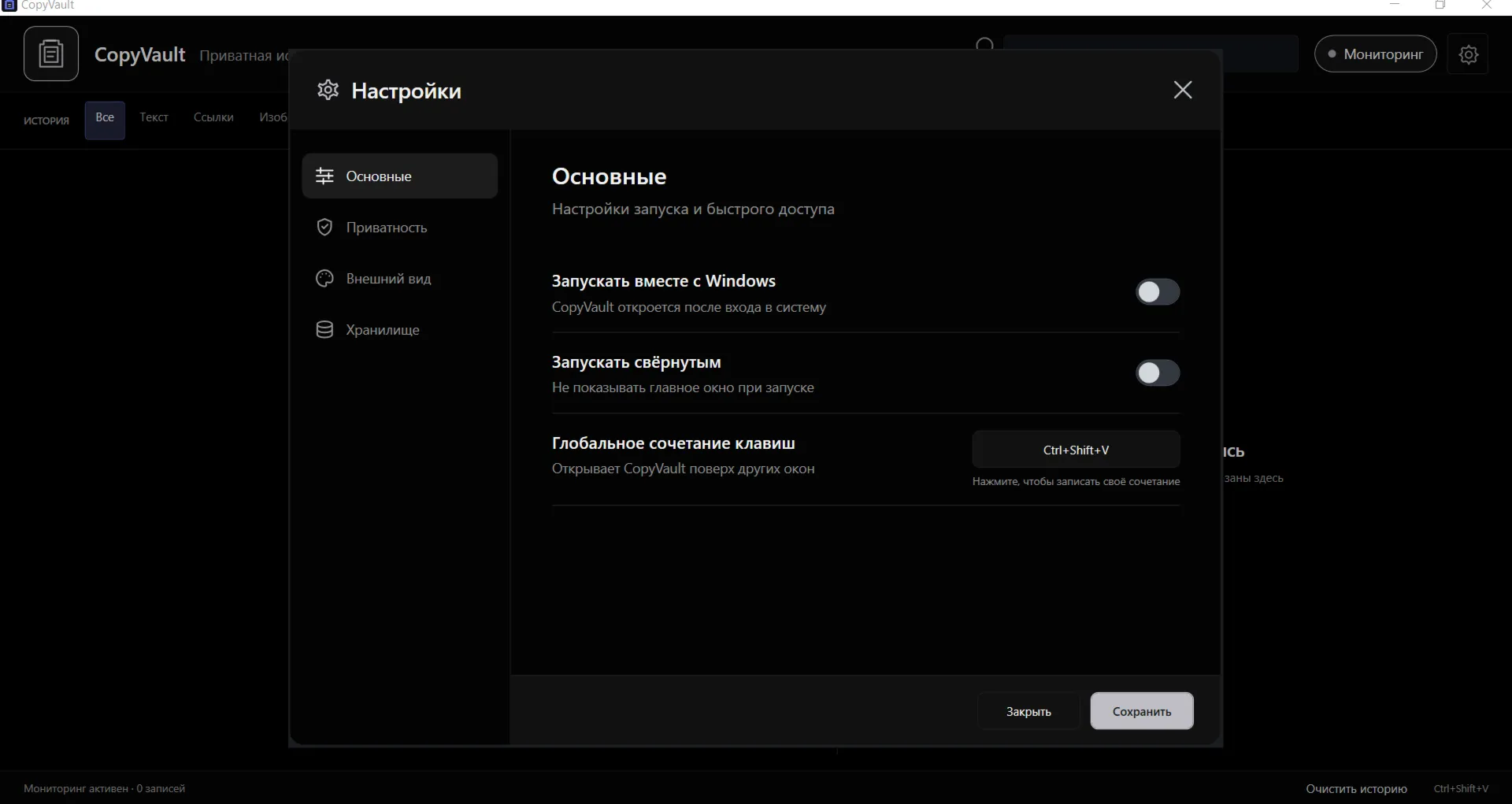Toggle the Мониторинг button in header
Image resolution: width=1512 pixels, height=804 pixels.
coord(1375,54)
